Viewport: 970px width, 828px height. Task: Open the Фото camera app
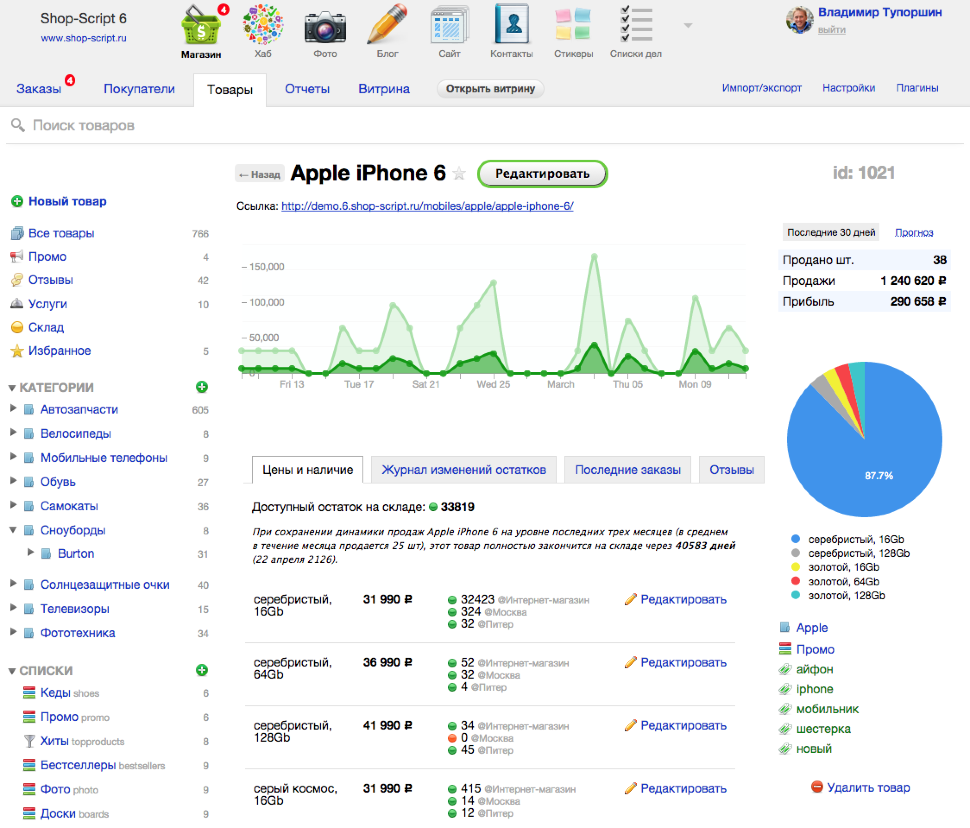[x=325, y=31]
